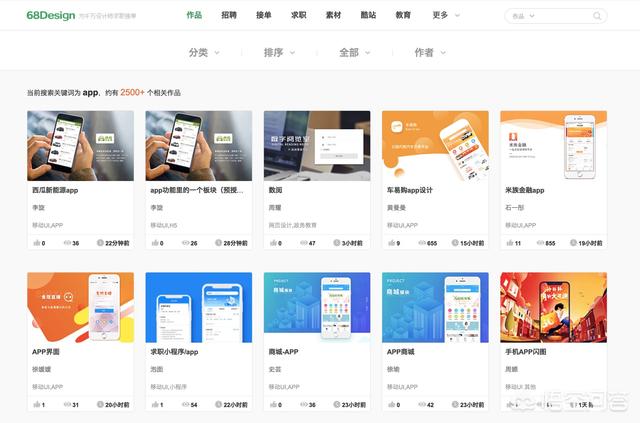Viewport: 640px width, 423px height.
Task: Open the 酷站 nav item
Action: tap(368, 15)
